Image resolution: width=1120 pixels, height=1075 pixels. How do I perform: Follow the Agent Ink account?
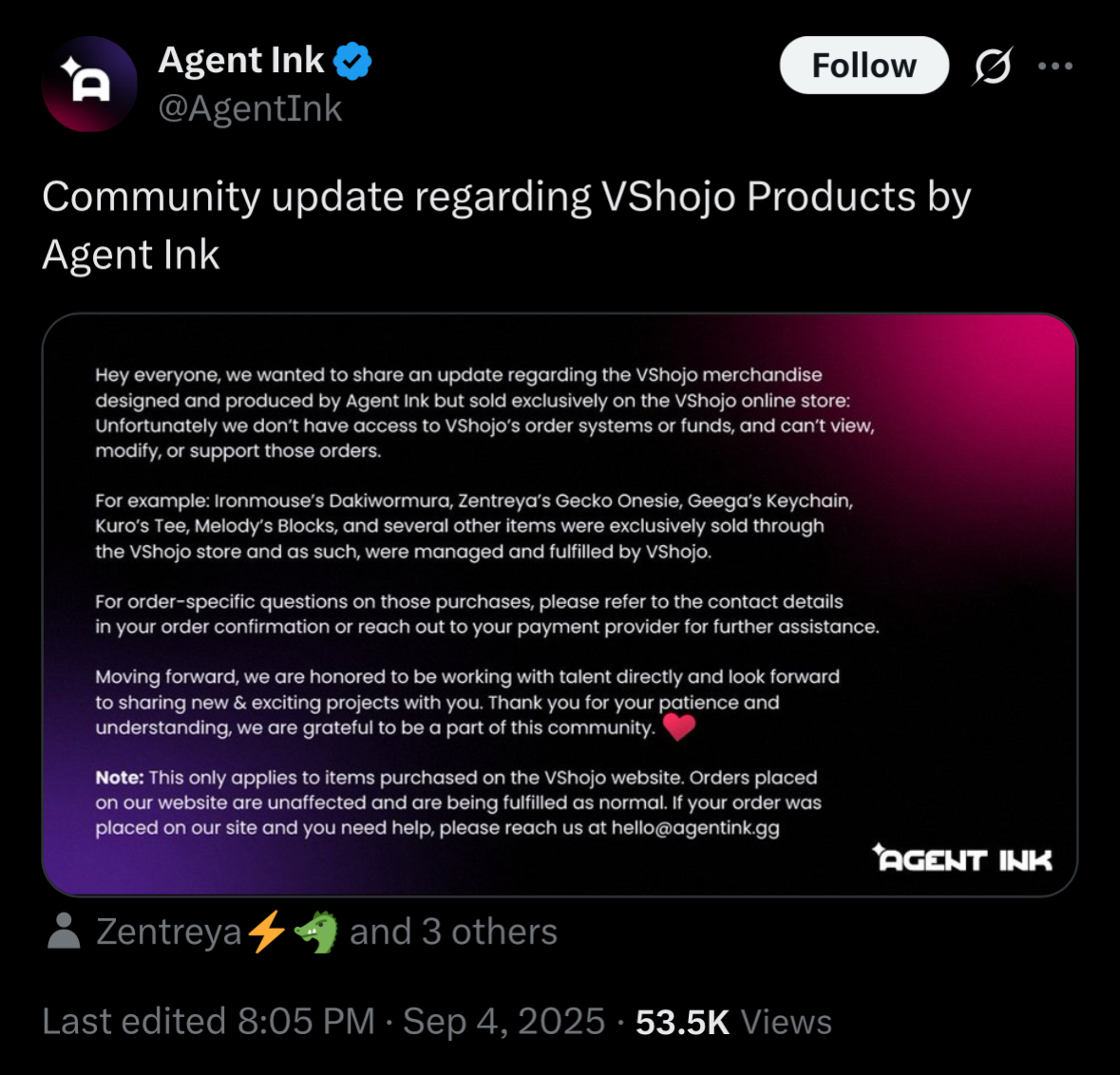click(x=864, y=65)
